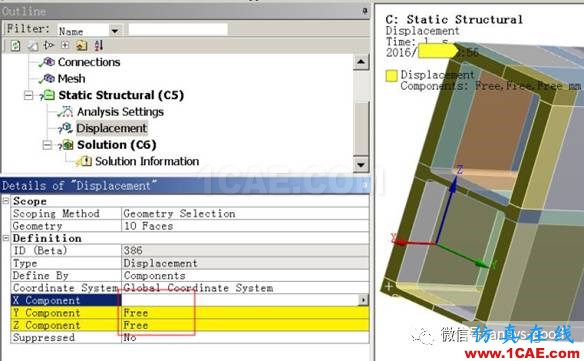The width and height of the screenshot is (584, 361).
Task: Click the Suppressed row label
Action: pos(44,338)
